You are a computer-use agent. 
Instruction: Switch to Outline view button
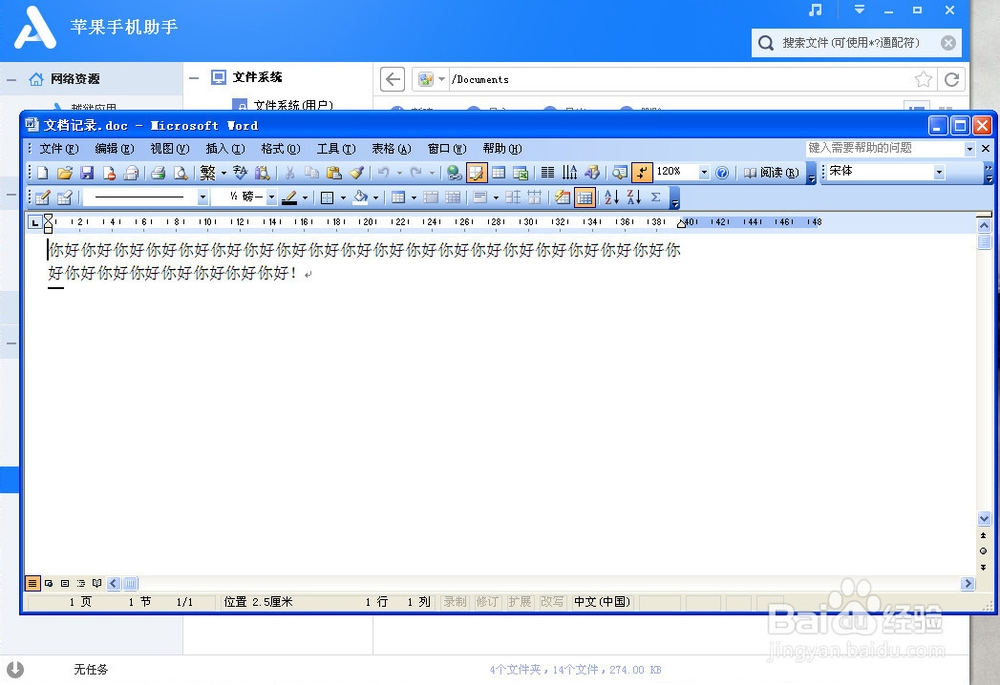(81, 583)
